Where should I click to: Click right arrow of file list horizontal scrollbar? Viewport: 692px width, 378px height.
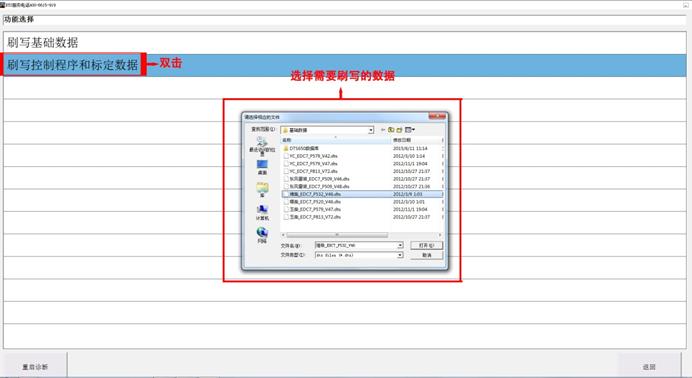[x=440, y=235]
